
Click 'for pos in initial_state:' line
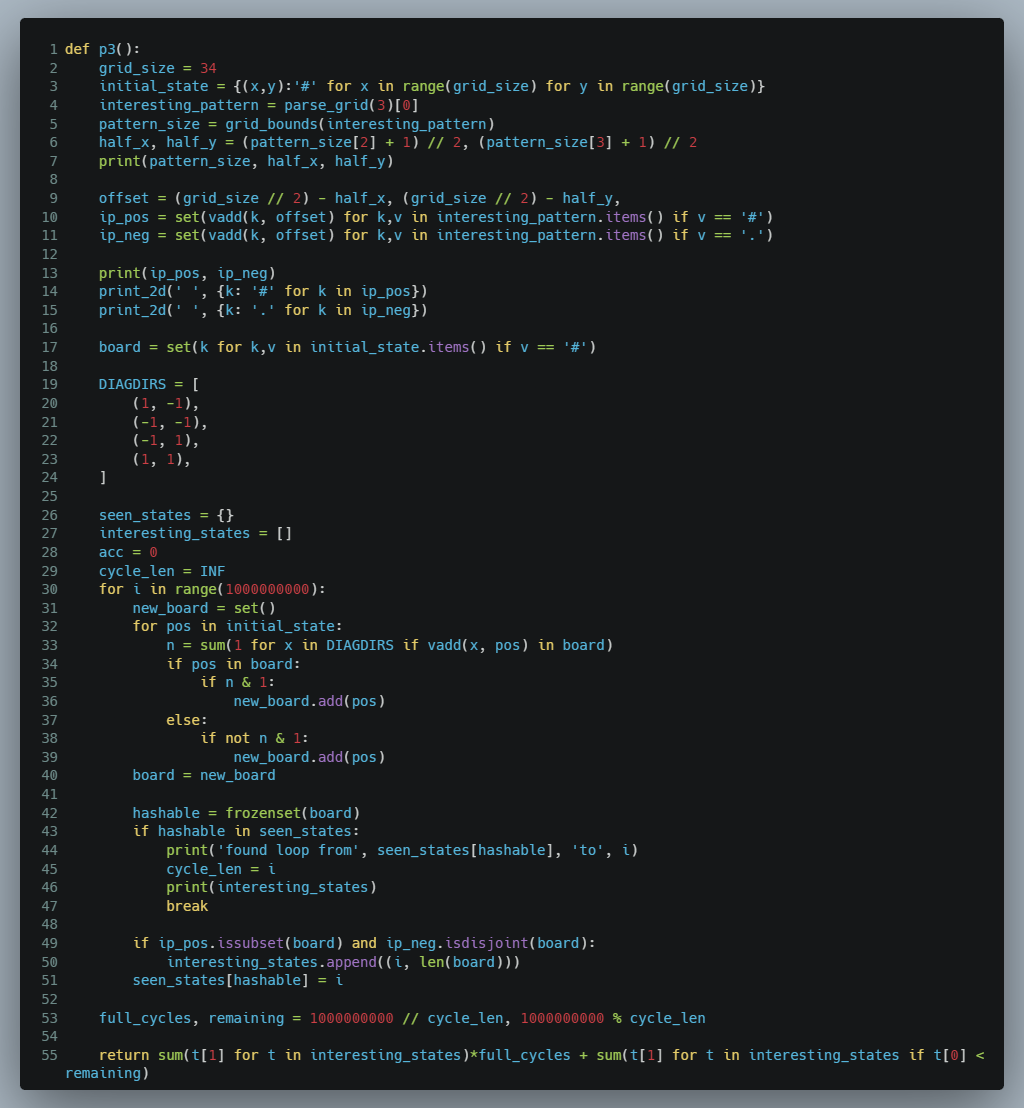click(237, 626)
